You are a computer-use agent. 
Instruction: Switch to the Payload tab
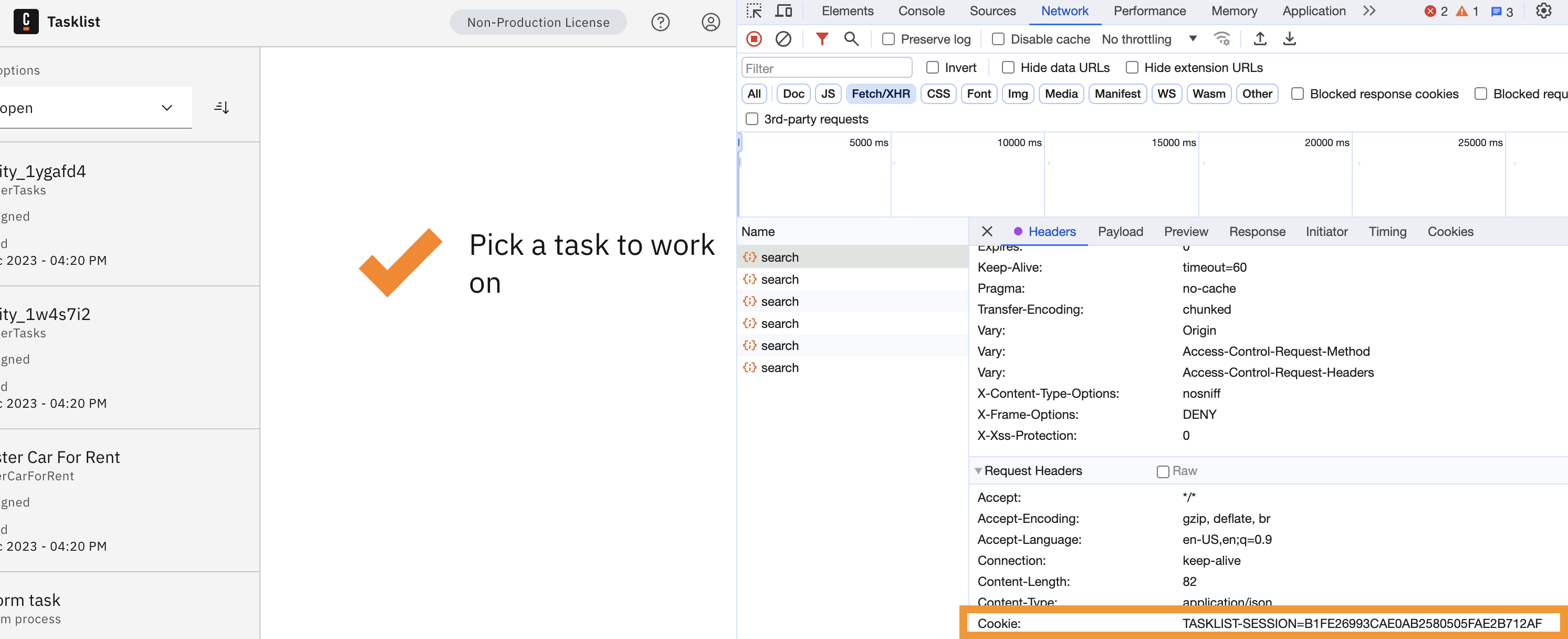pos(1120,231)
